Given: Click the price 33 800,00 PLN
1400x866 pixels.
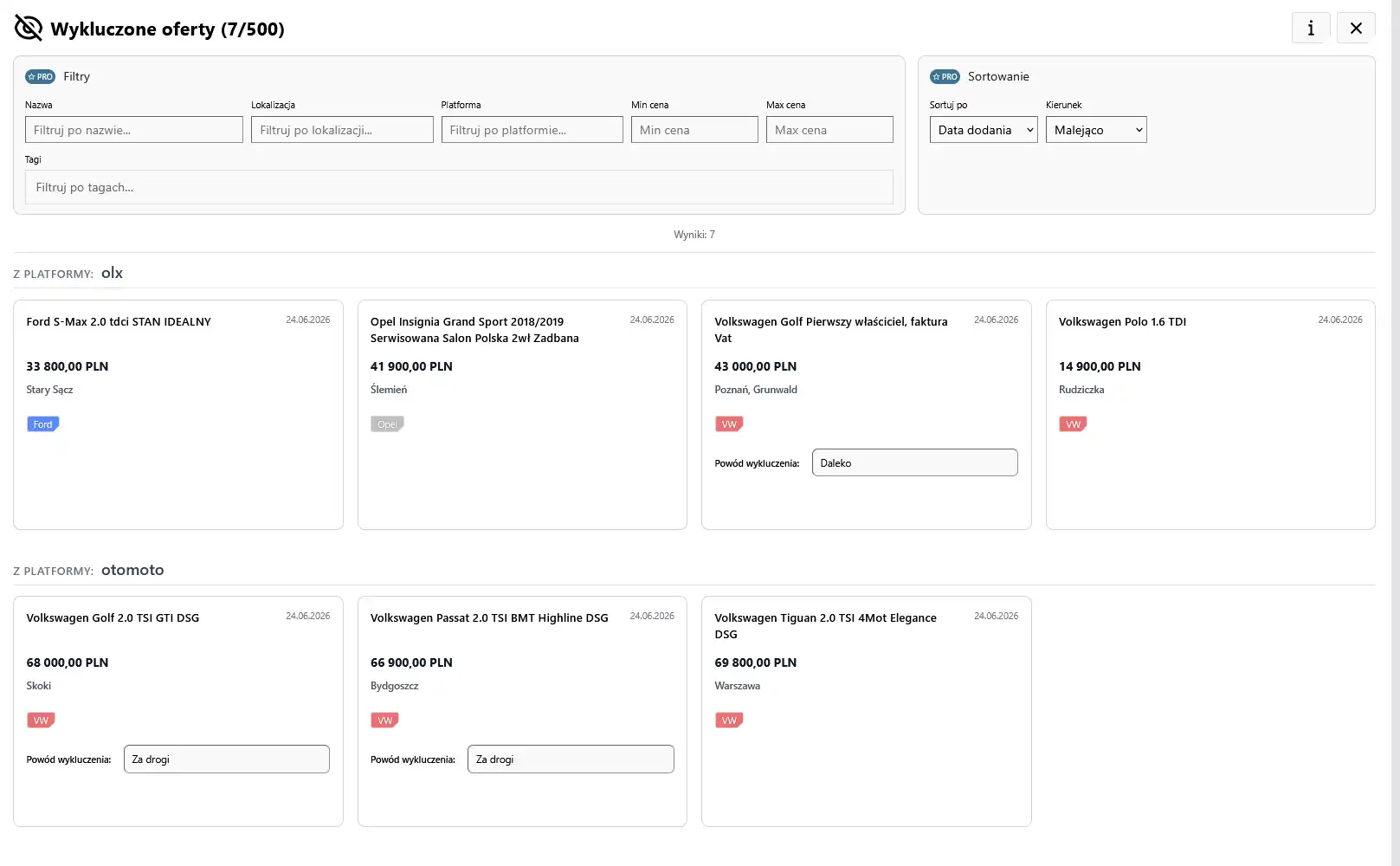Looking at the screenshot, I should [68, 366].
